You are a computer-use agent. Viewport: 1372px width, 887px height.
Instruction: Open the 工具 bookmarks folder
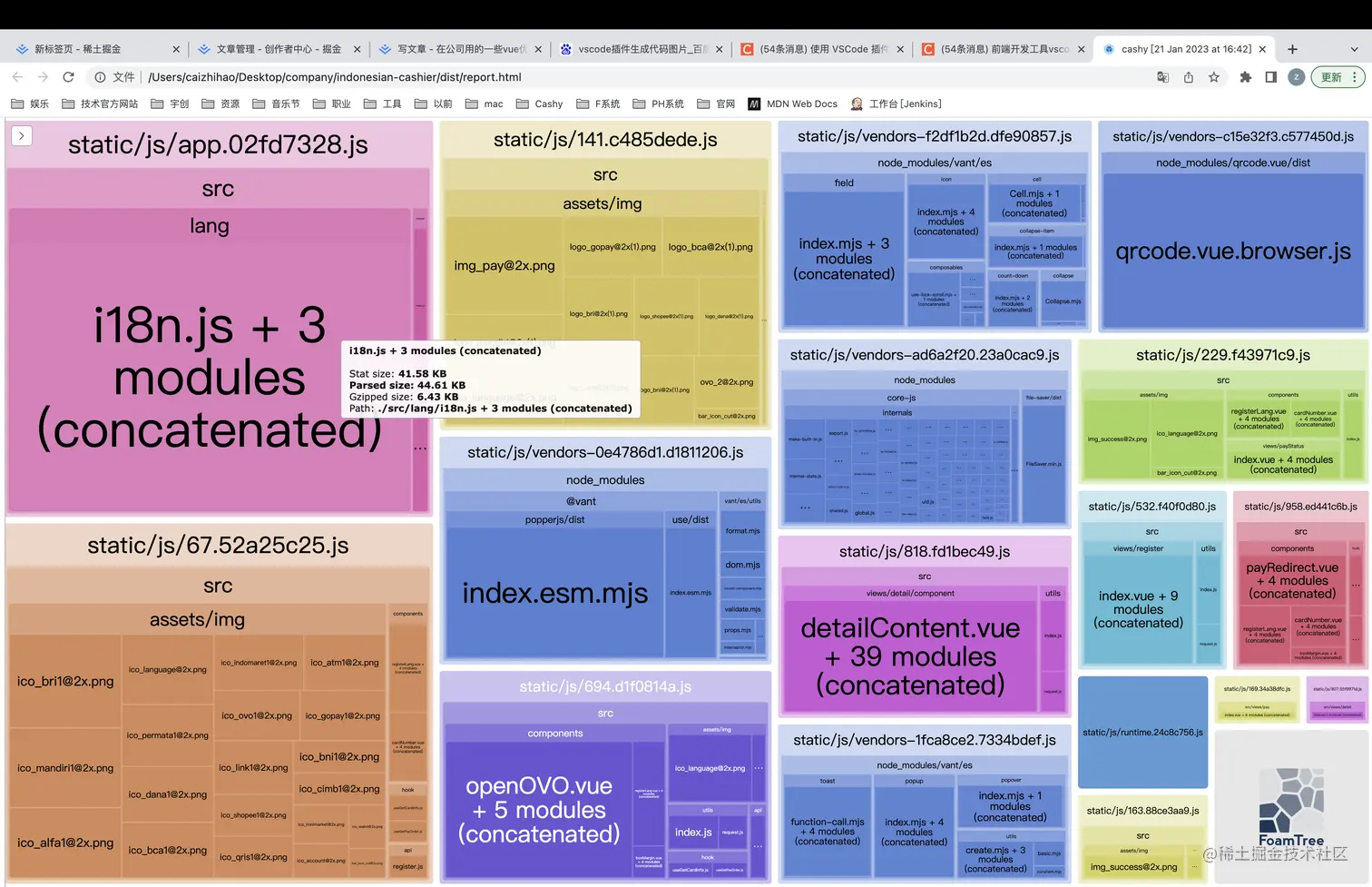coord(382,103)
